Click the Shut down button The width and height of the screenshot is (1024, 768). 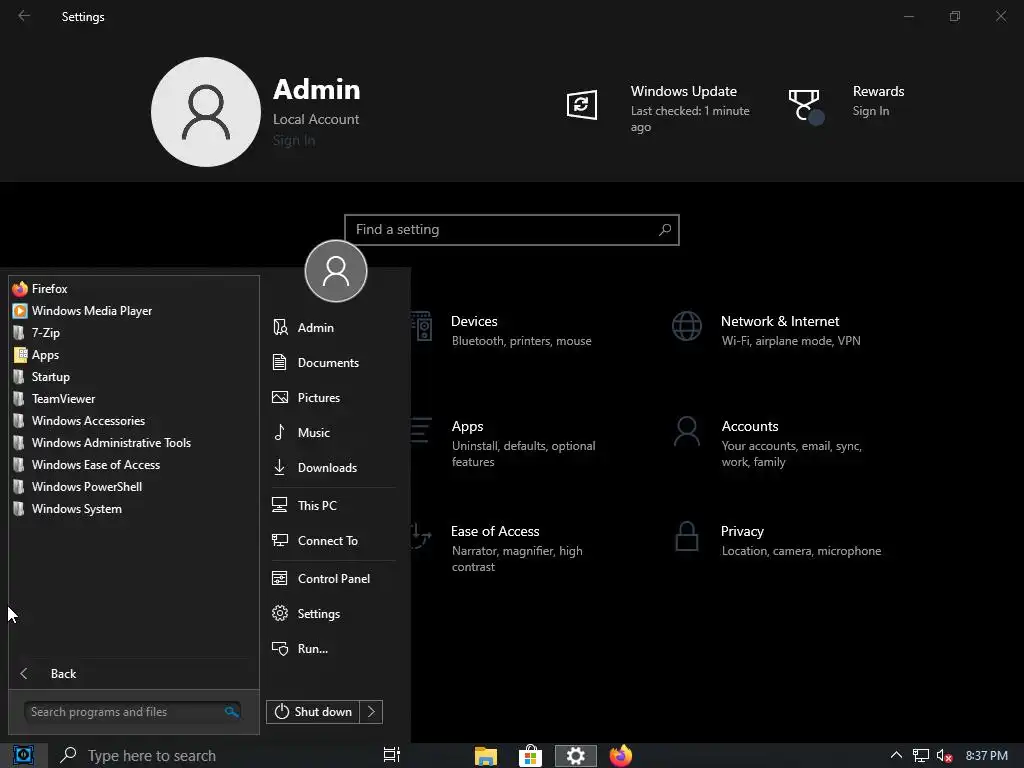[313, 712]
